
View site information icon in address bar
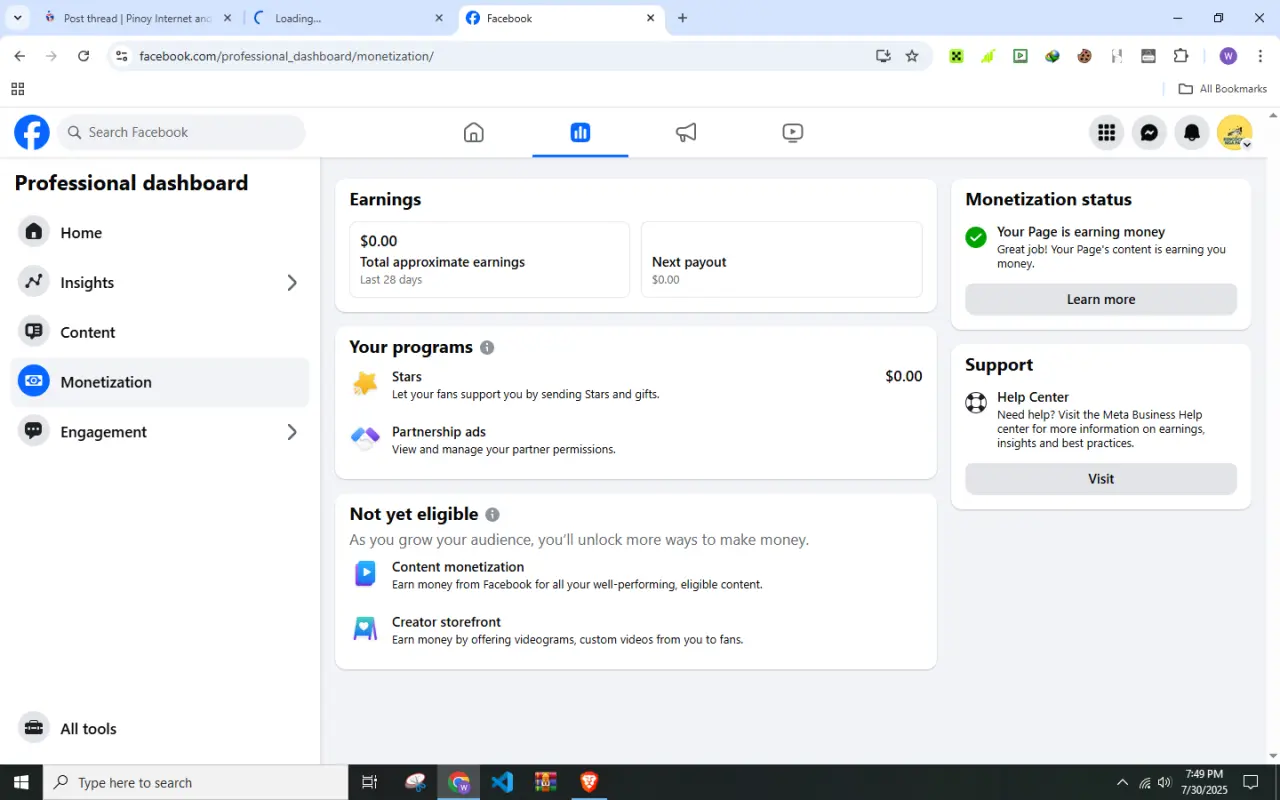[x=122, y=56]
